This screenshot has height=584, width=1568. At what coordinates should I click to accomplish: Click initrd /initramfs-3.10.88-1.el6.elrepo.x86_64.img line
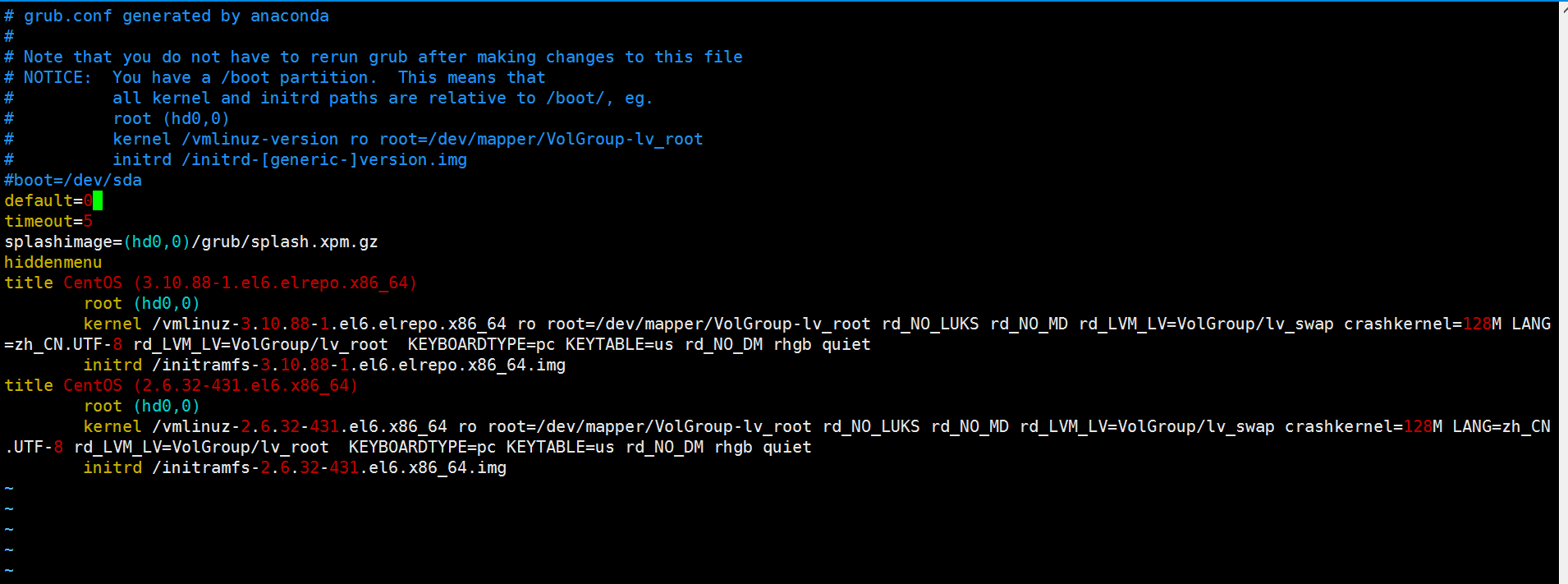point(324,365)
